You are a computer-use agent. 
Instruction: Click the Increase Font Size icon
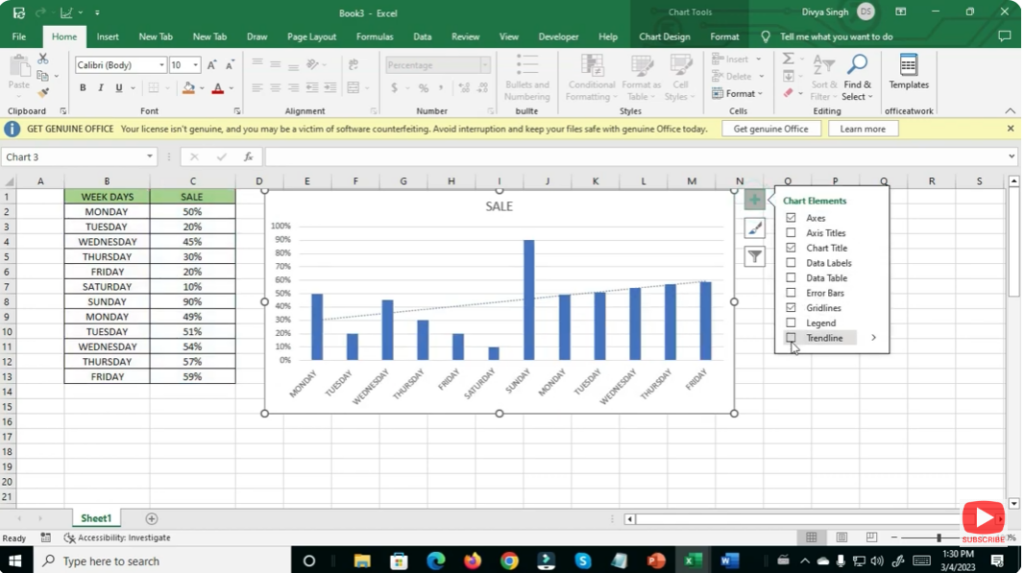coord(214,65)
